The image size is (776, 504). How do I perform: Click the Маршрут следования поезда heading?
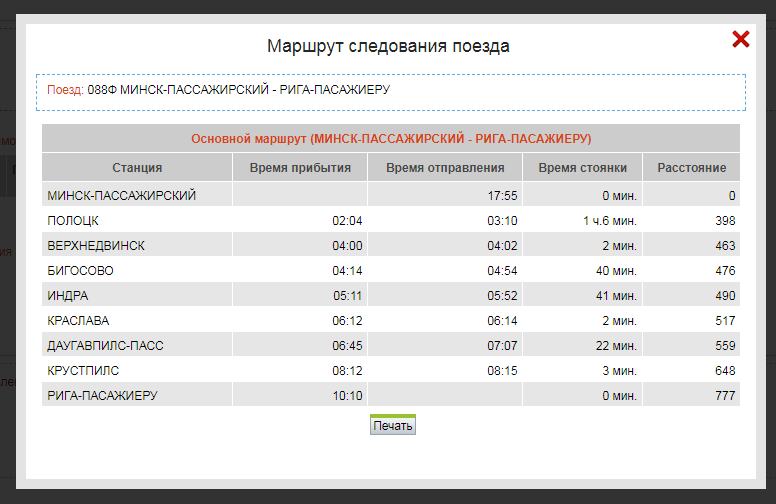coord(388,46)
